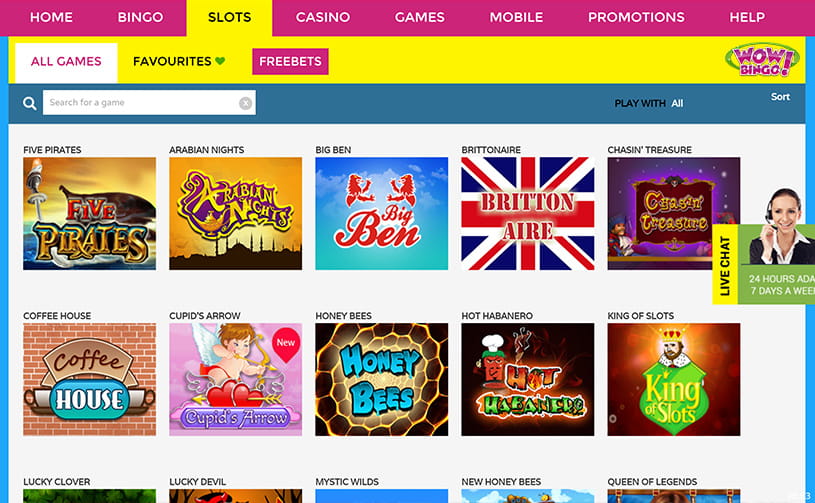Select the All Games tab

click(66, 62)
